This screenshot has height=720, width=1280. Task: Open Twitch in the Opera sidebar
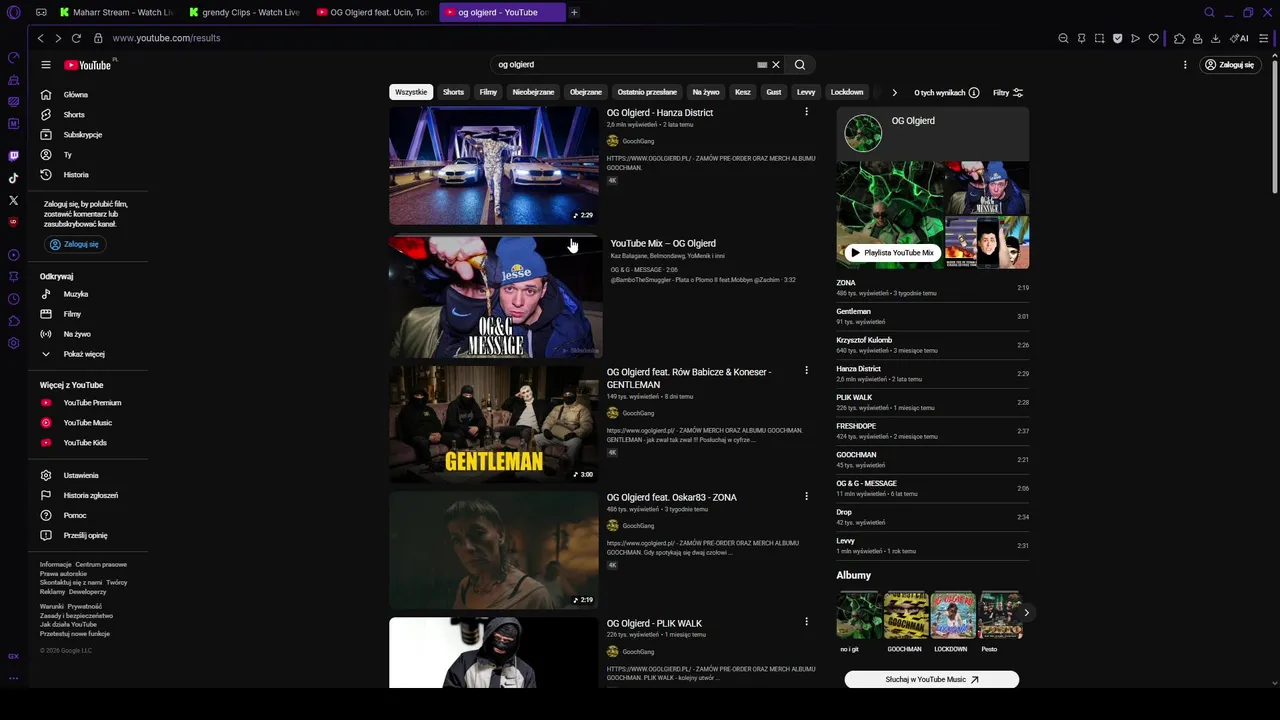click(13, 156)
